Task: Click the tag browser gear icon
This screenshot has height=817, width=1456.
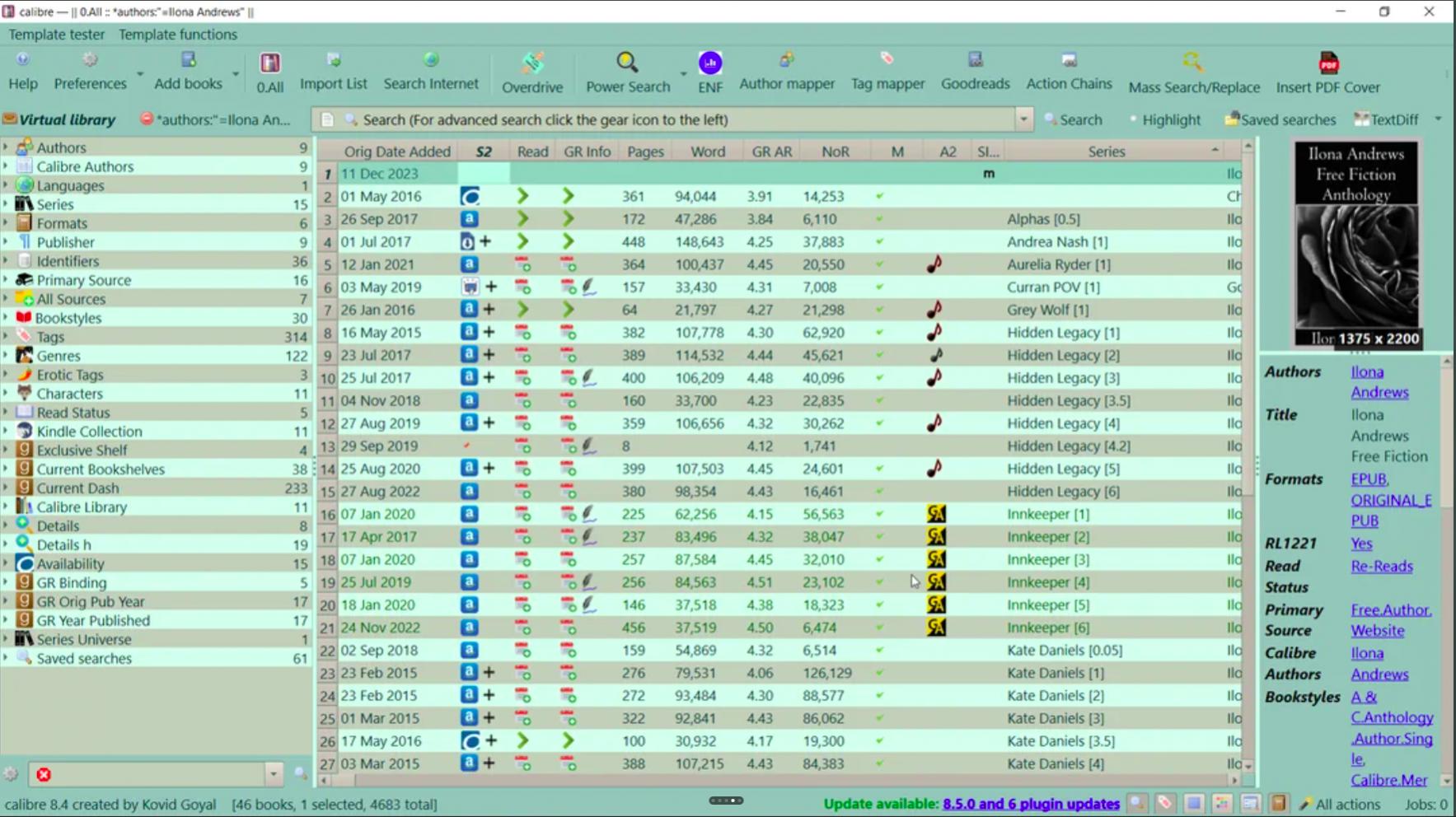Action: click(x=11, y=774)
